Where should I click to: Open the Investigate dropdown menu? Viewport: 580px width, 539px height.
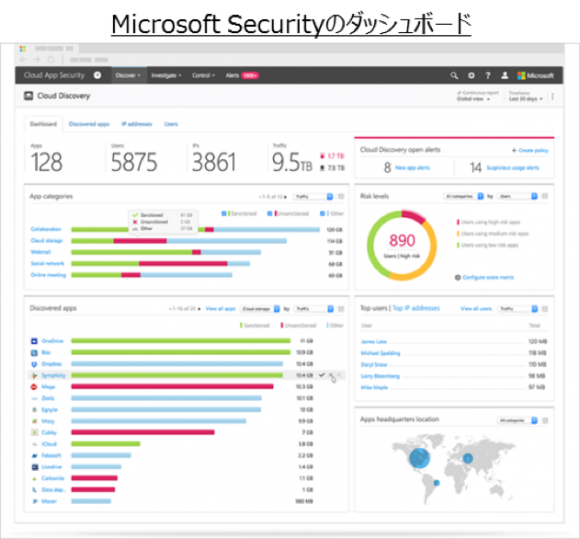(x=166, y=75)
